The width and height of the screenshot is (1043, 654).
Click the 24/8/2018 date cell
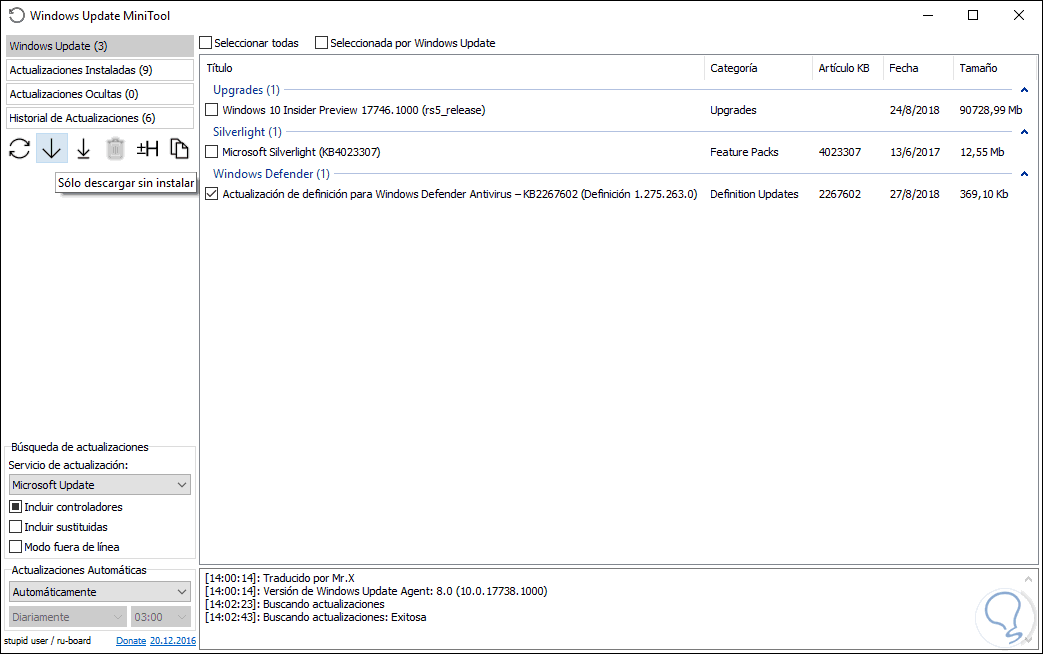915,110
